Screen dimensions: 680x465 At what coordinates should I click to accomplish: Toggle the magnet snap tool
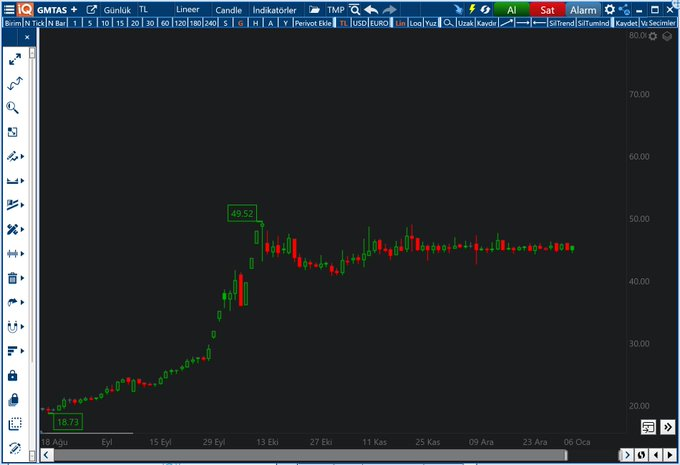pos(15,327)
